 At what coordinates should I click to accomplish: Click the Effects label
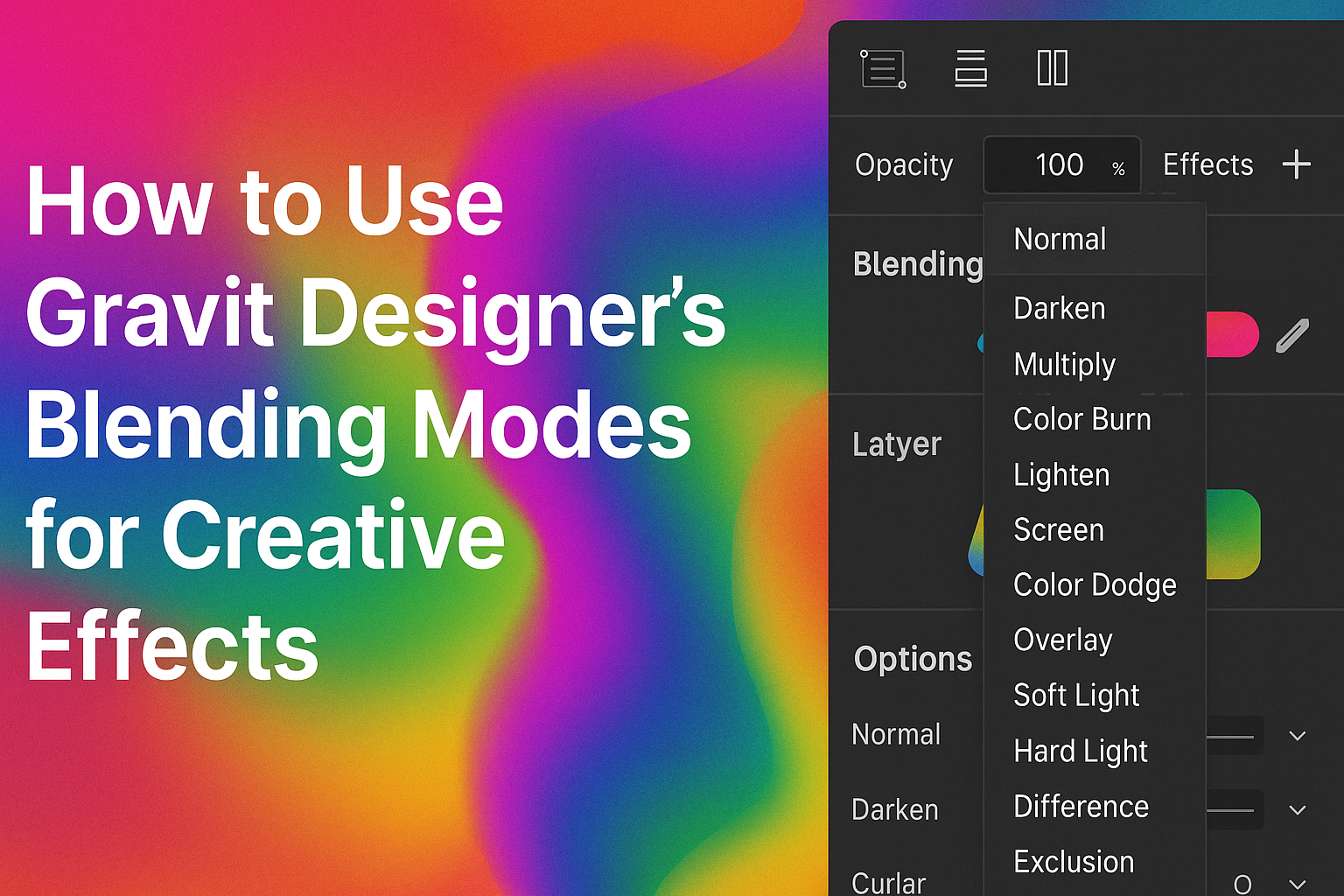(x=1207, y=164)
